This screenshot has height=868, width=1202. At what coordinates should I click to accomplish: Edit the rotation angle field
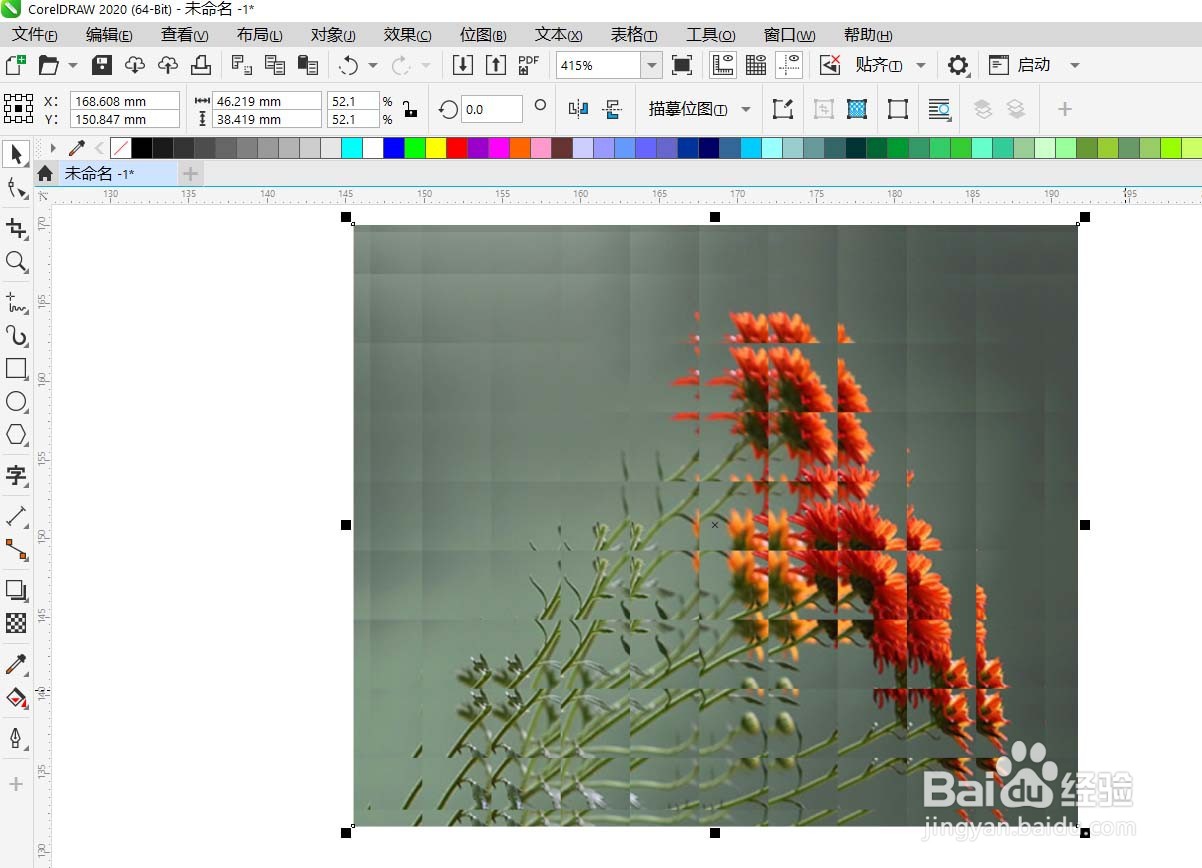(491, 109)
